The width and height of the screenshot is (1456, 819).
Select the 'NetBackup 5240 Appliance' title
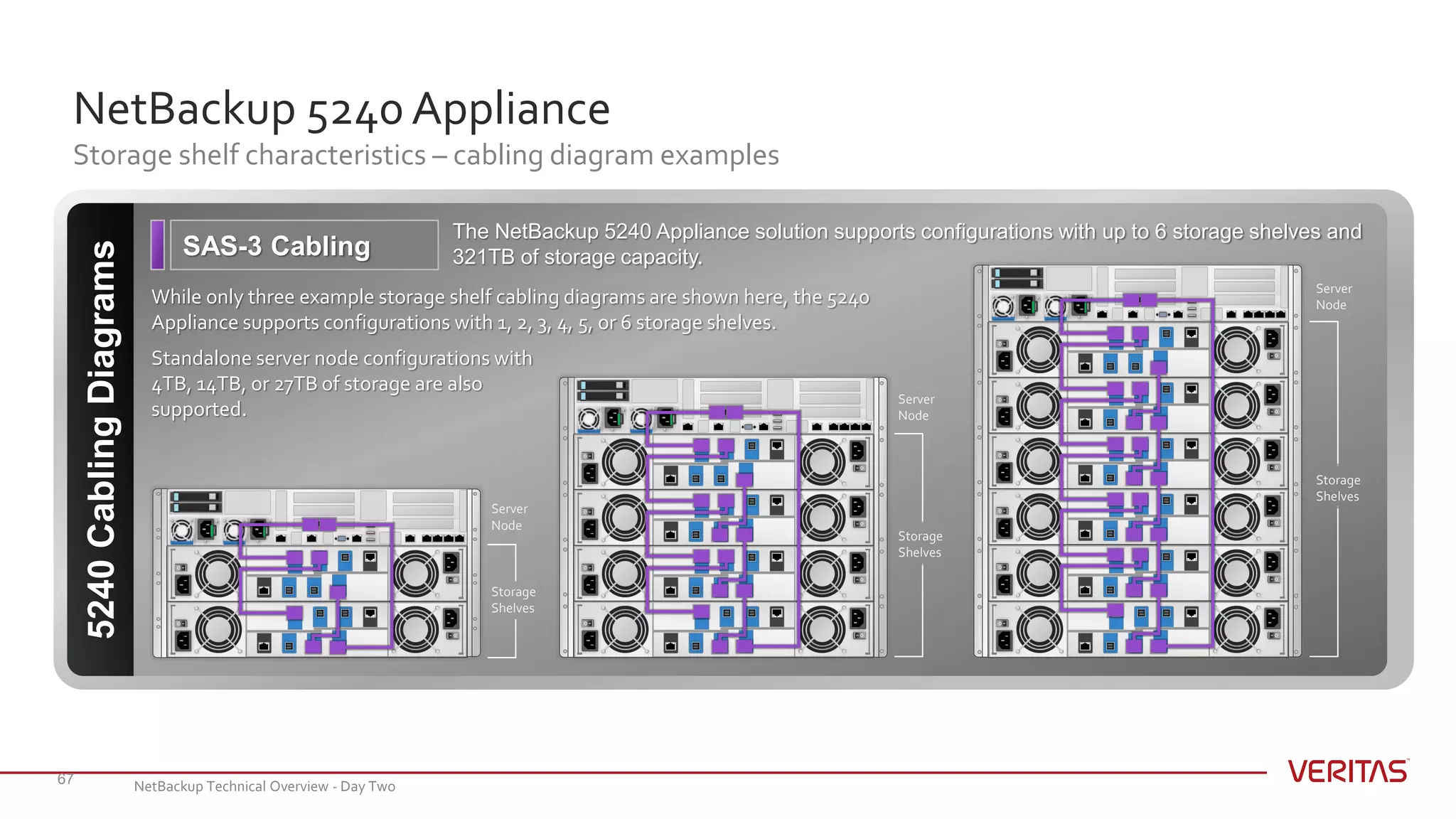(342, 109)
